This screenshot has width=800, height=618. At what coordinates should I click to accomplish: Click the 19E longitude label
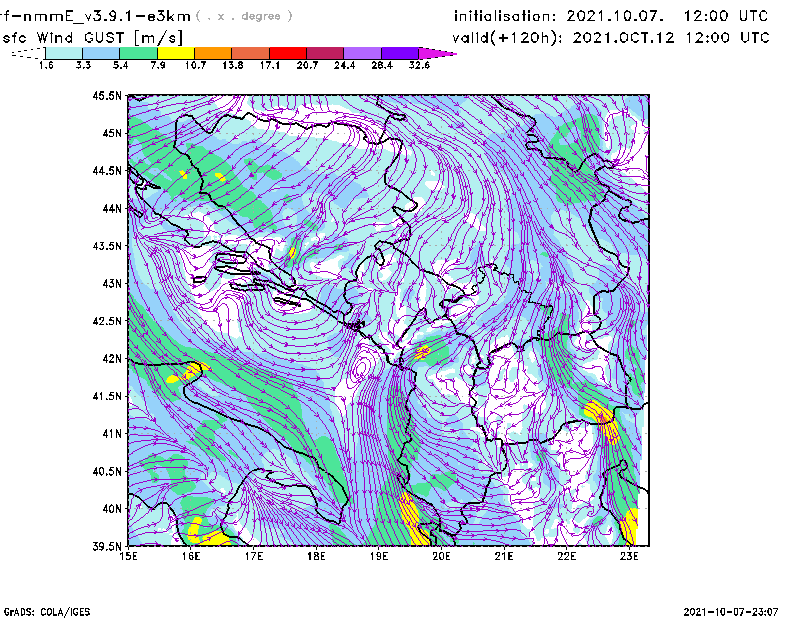click(379, 556)
